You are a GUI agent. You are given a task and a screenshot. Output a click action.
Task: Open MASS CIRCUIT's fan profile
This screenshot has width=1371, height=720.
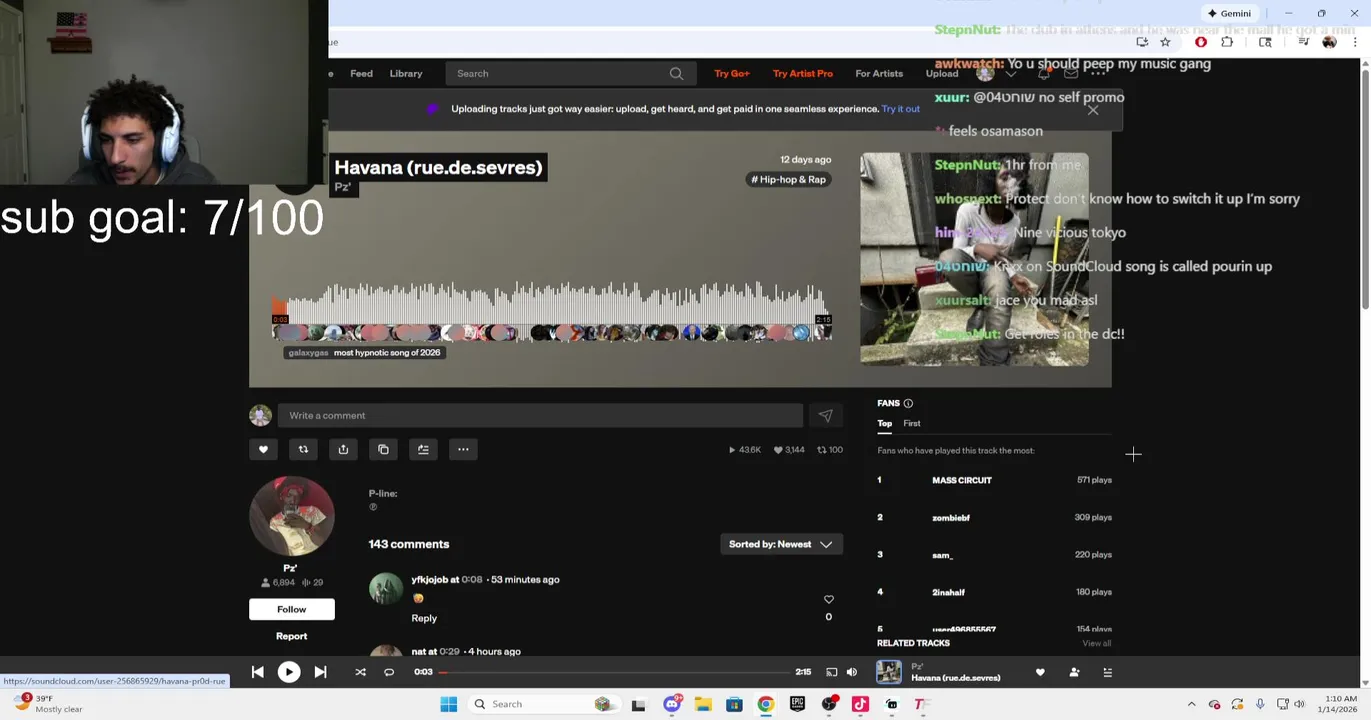coord(962,480)
